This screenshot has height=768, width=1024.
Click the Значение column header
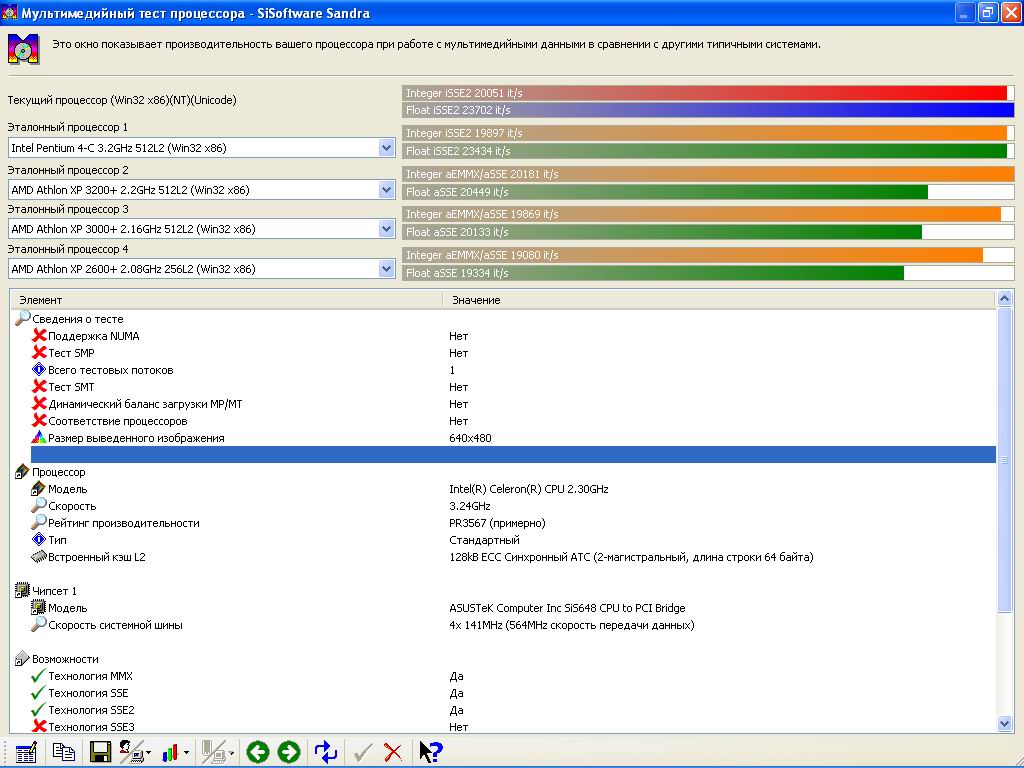pyautogui.click(x=719, y=300)
